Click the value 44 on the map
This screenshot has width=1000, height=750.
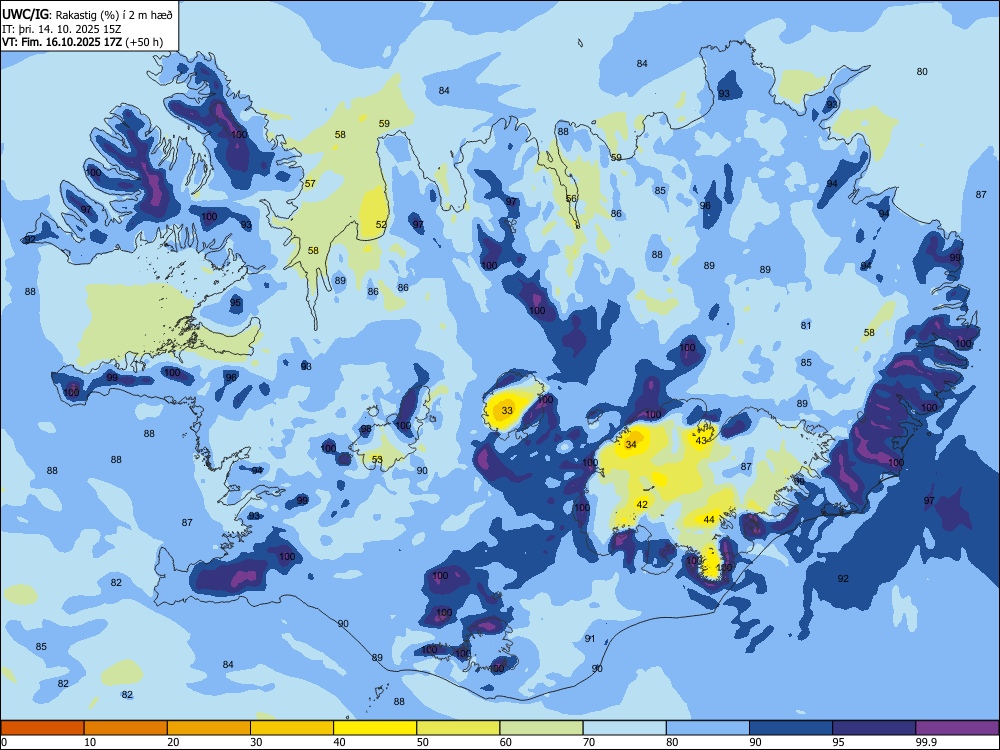tap(709, 520)
